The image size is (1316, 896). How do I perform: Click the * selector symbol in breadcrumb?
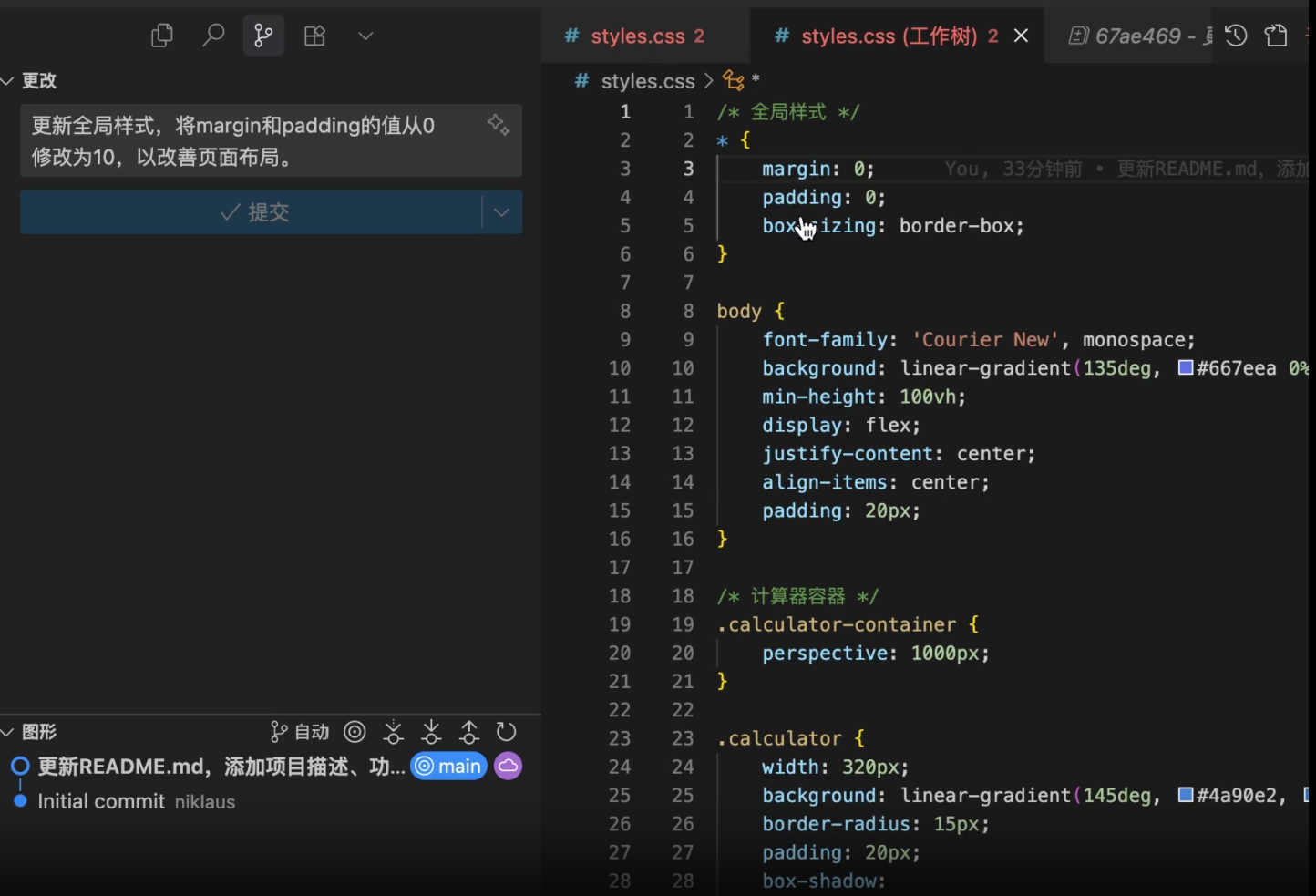742,81
